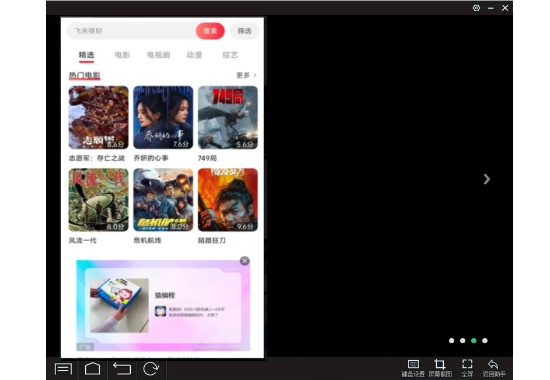Open the keyboard settings icon
The width and height of the screenshot is (550, 380).
point(413,368)
